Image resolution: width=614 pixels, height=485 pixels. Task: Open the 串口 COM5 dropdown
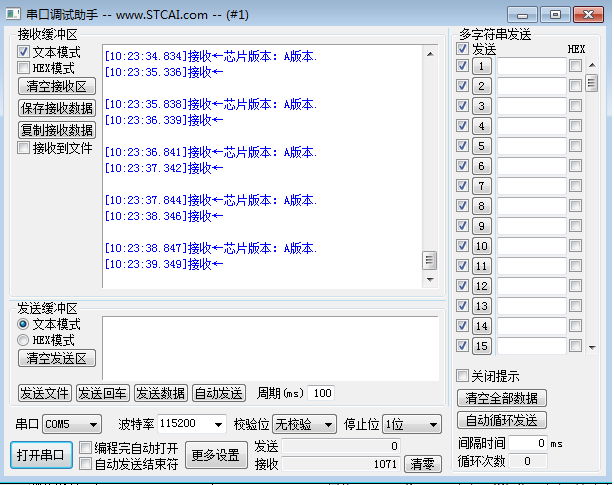pos(72,424)
